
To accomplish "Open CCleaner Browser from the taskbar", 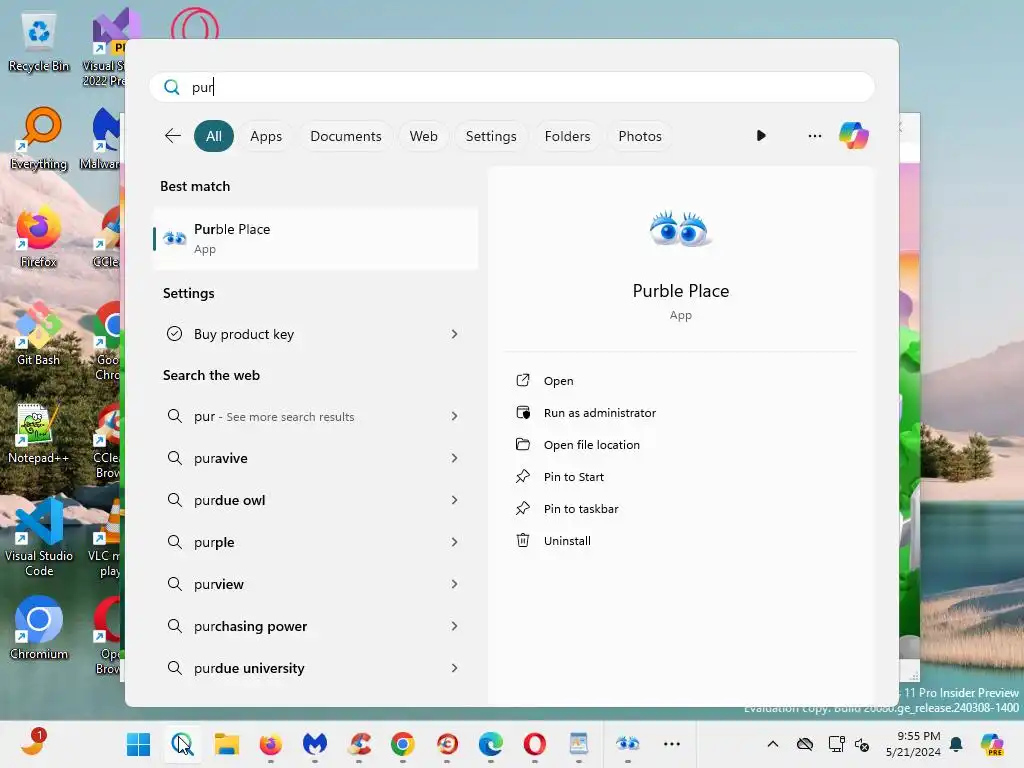I will coord(447,744).
